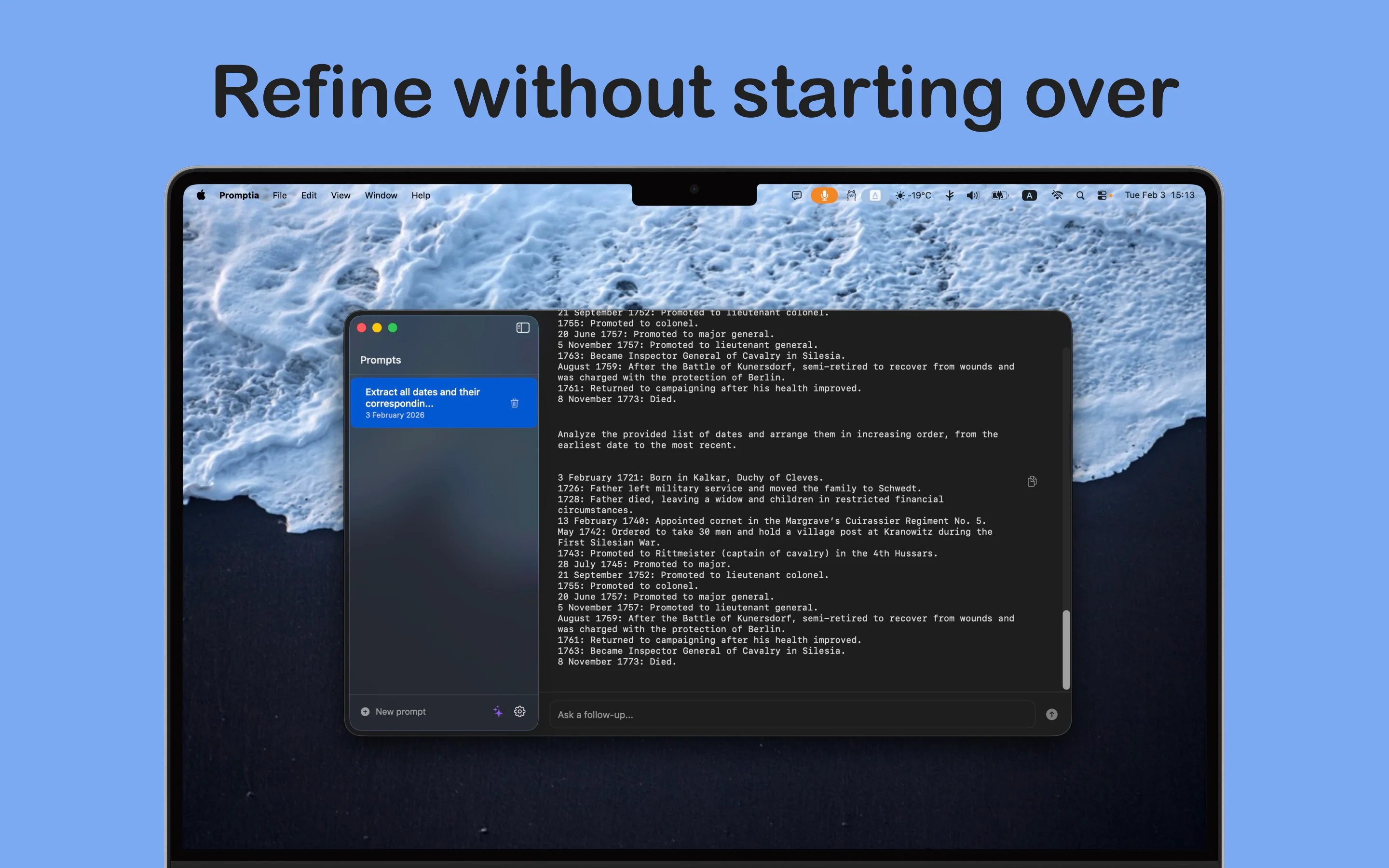Screen dimensions: 1389x868
Task: Open the Window menu
Action: pyautogui.click(x=381, y=195)
